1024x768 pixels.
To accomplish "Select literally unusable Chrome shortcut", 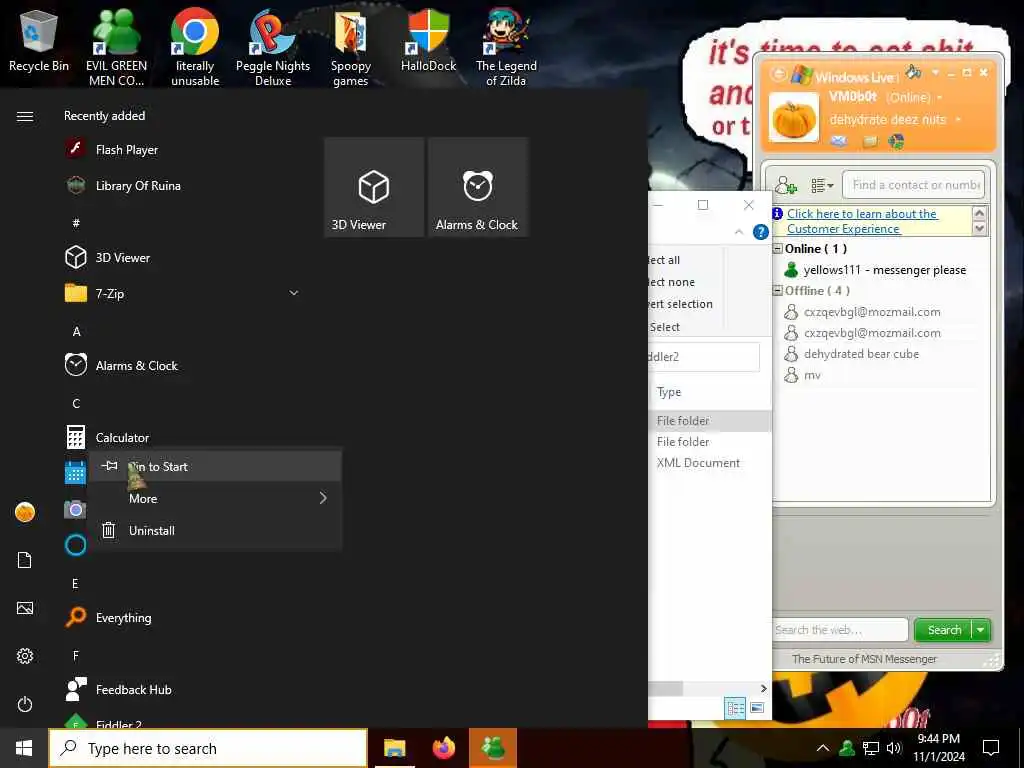I will [195, 47].
